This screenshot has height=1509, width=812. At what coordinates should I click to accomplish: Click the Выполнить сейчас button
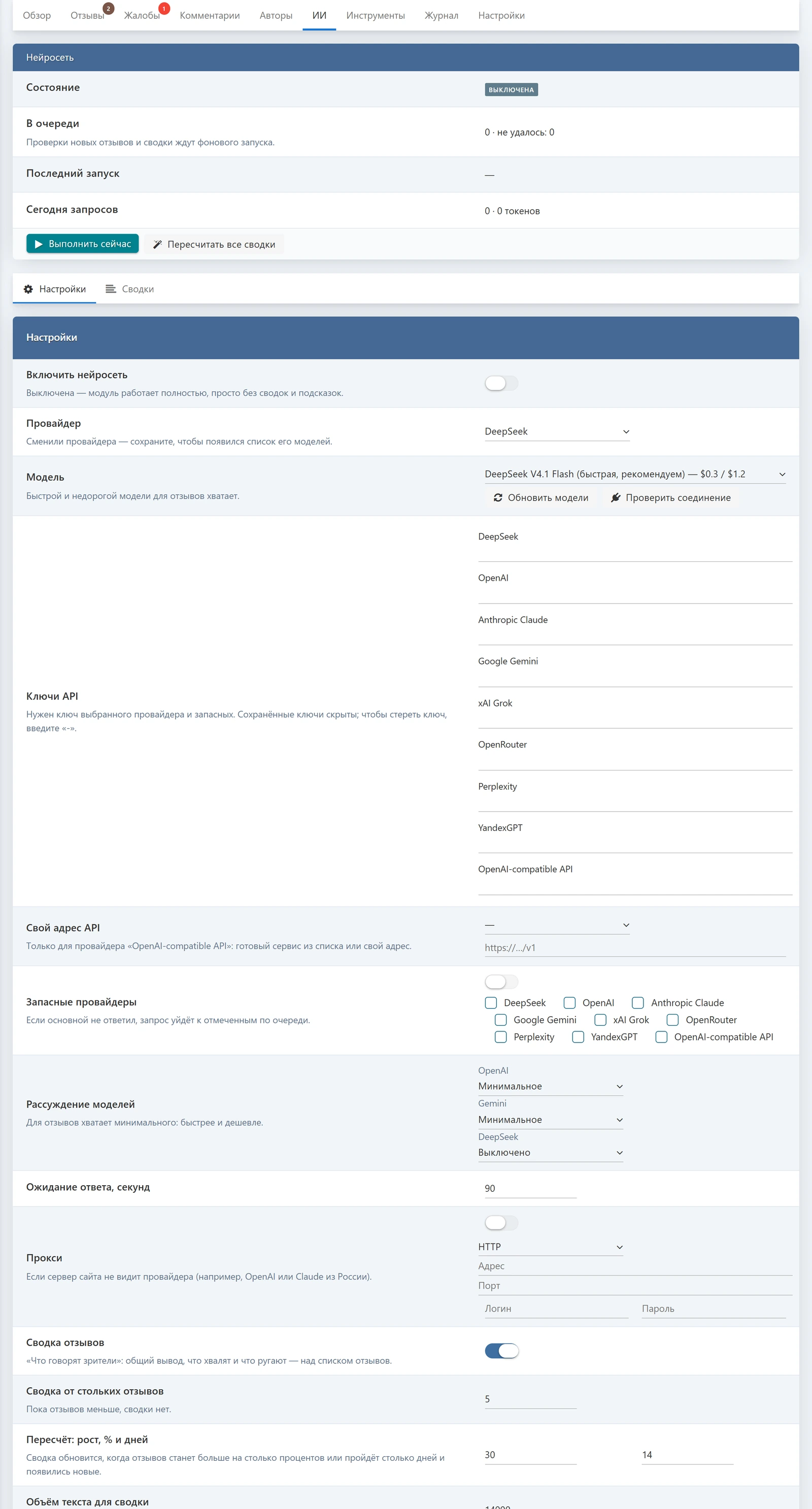(x=83, y=244)
